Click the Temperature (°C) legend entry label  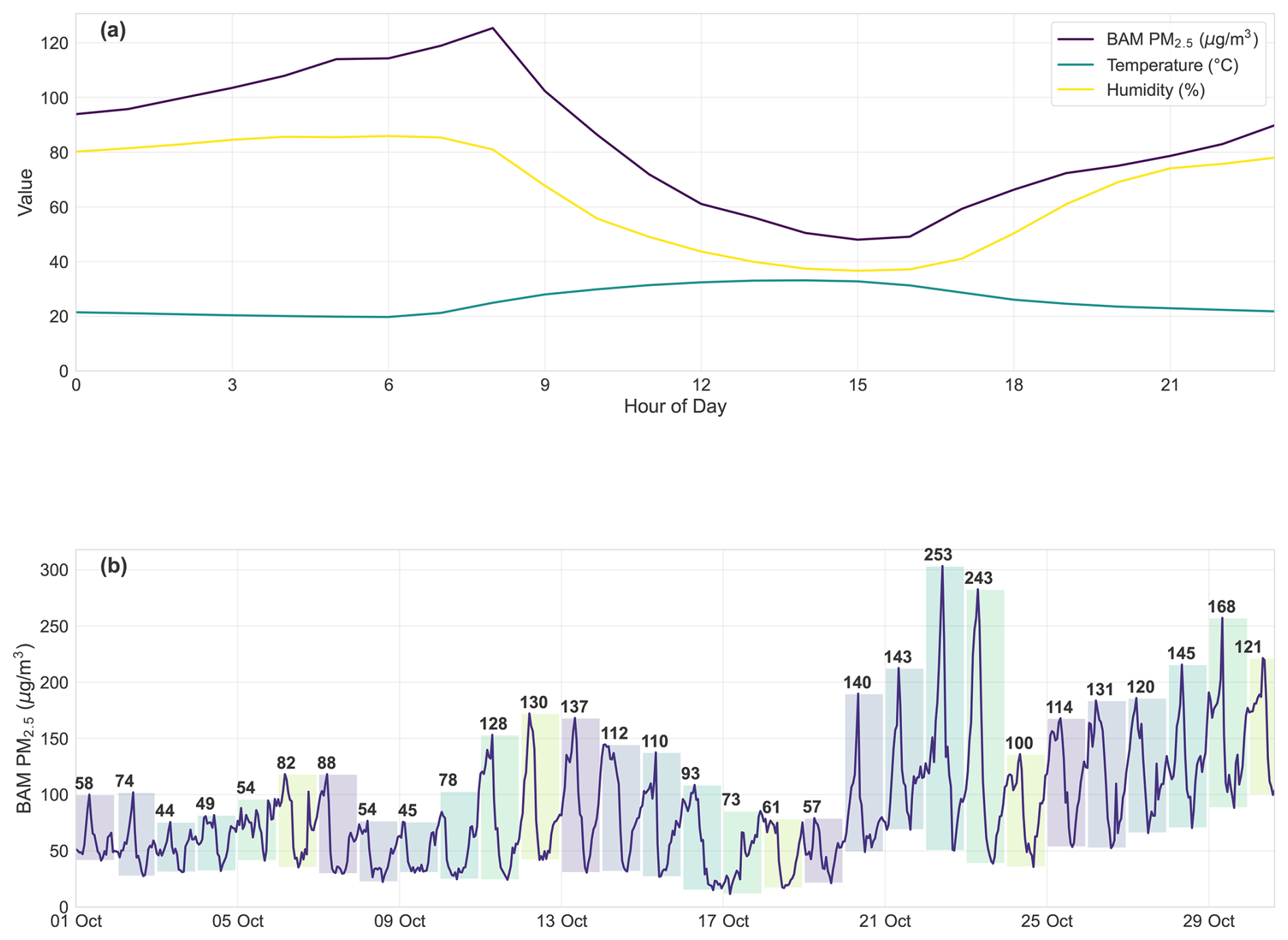[x=1172, y=65]
